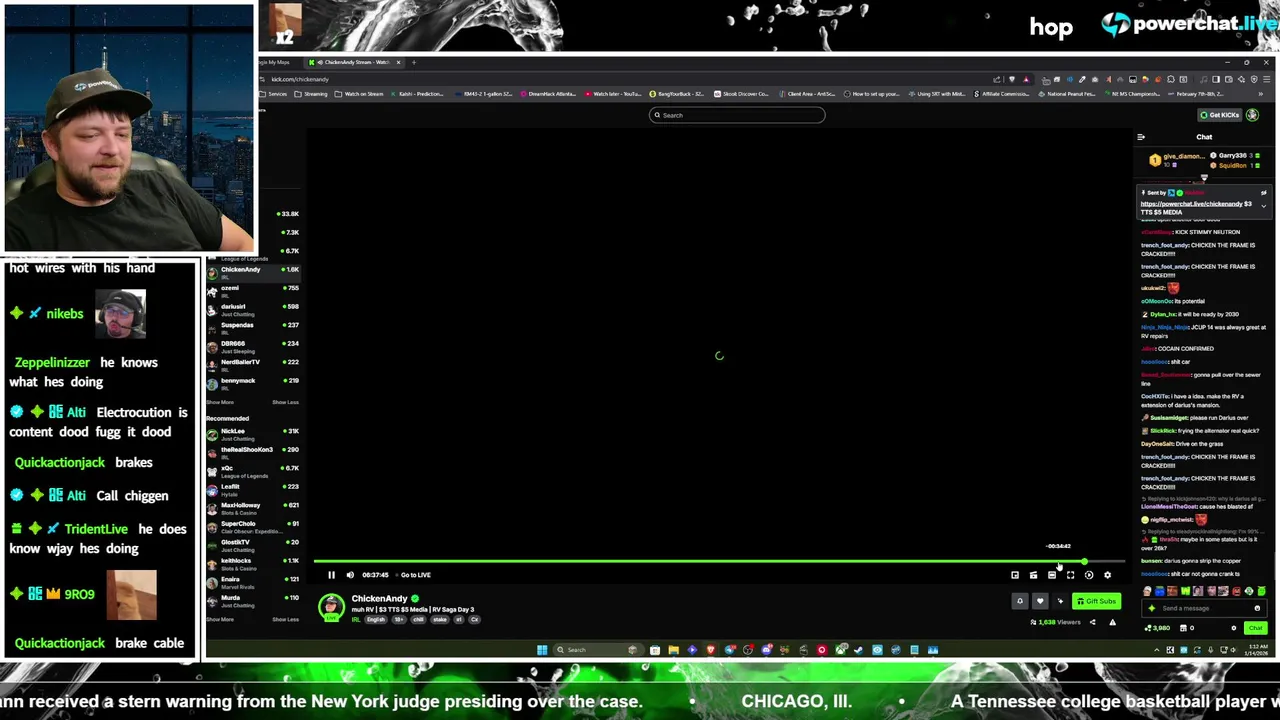Open the Services bookmark folder
Image resolution: width=1280 pixels, height=720 pixels.
pos(274,94)
